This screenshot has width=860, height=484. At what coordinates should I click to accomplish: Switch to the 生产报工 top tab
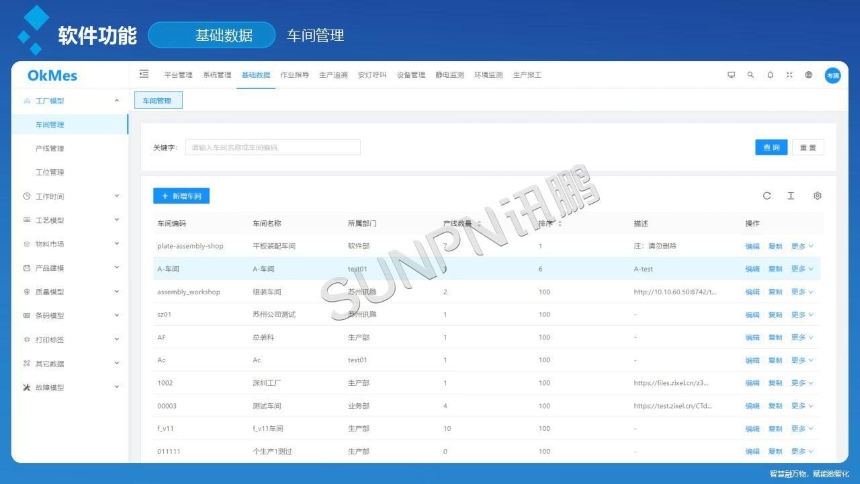click(527, 75)
